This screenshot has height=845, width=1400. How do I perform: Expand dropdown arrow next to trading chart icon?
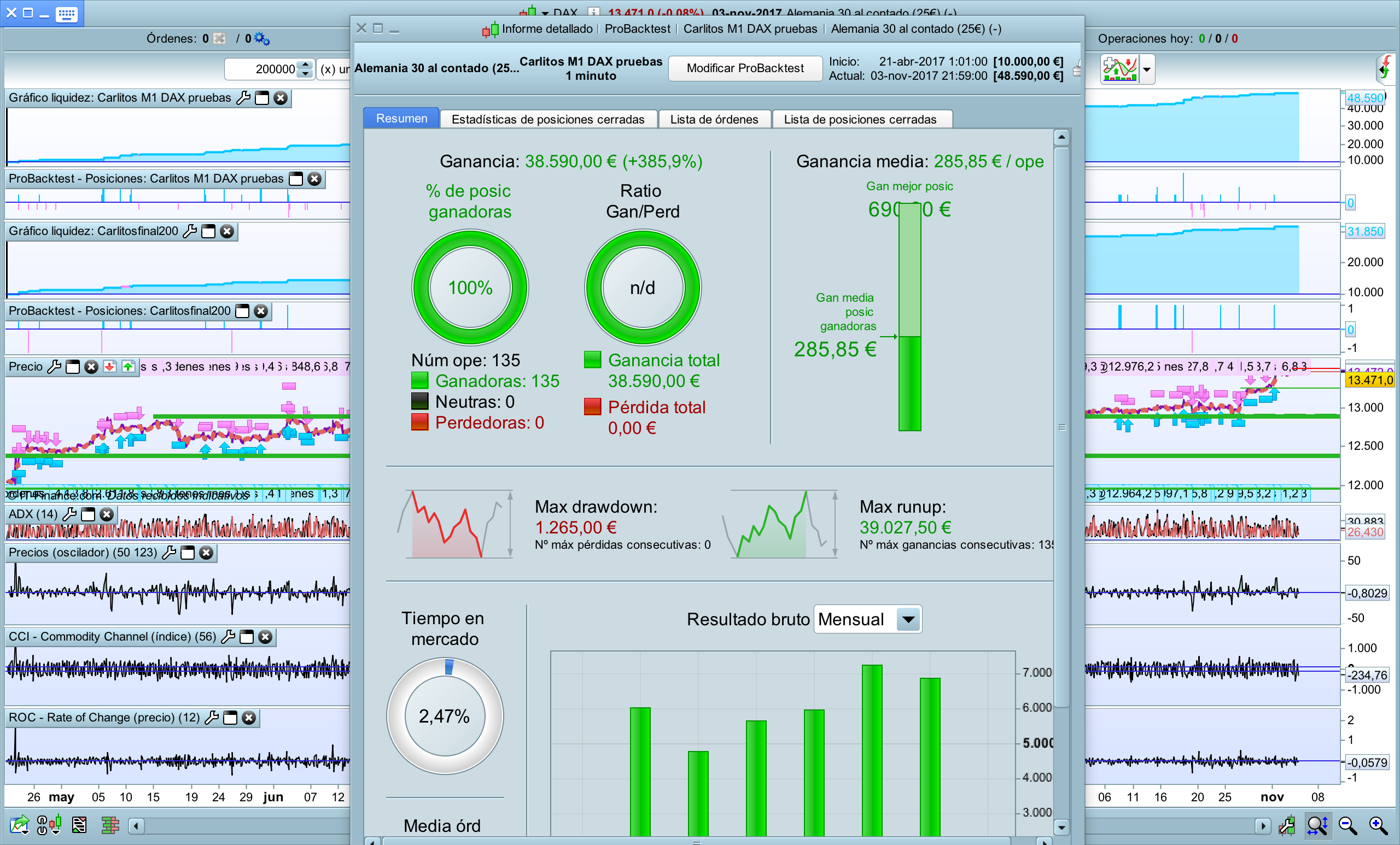click(1147, 70)
